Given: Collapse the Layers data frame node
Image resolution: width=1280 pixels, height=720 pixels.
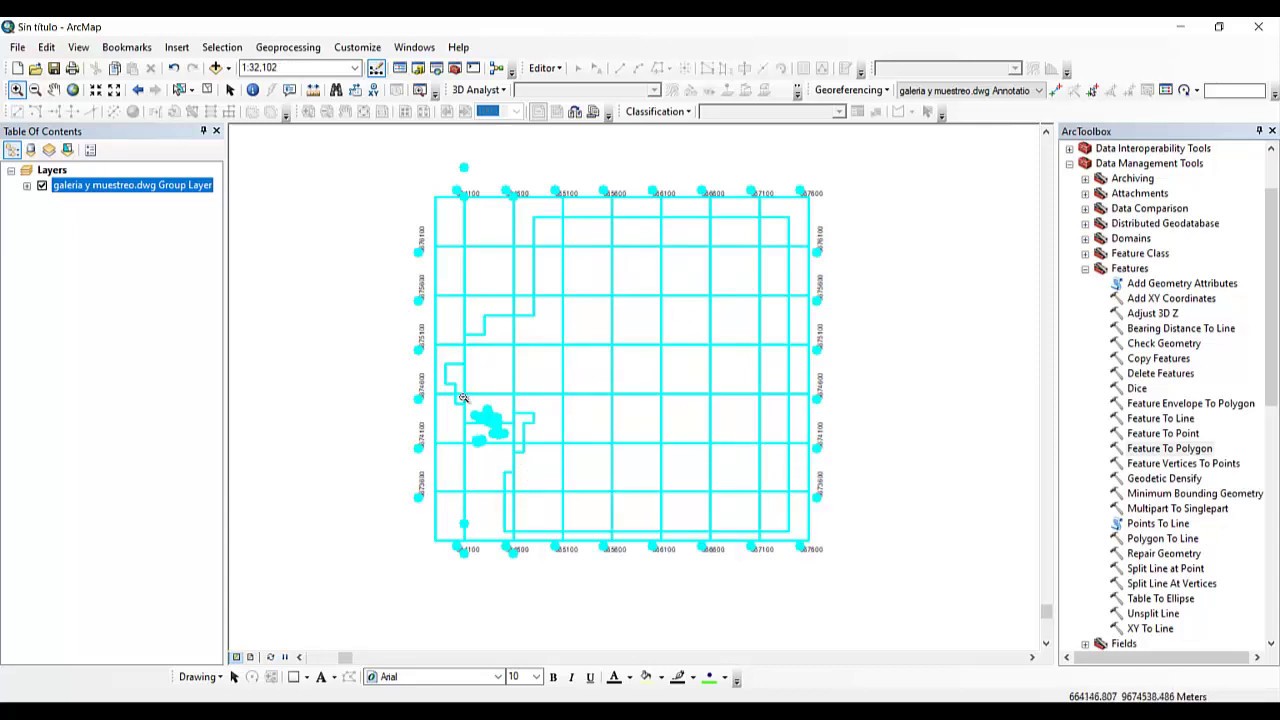Looking at the screenshot, I should 11,170.
